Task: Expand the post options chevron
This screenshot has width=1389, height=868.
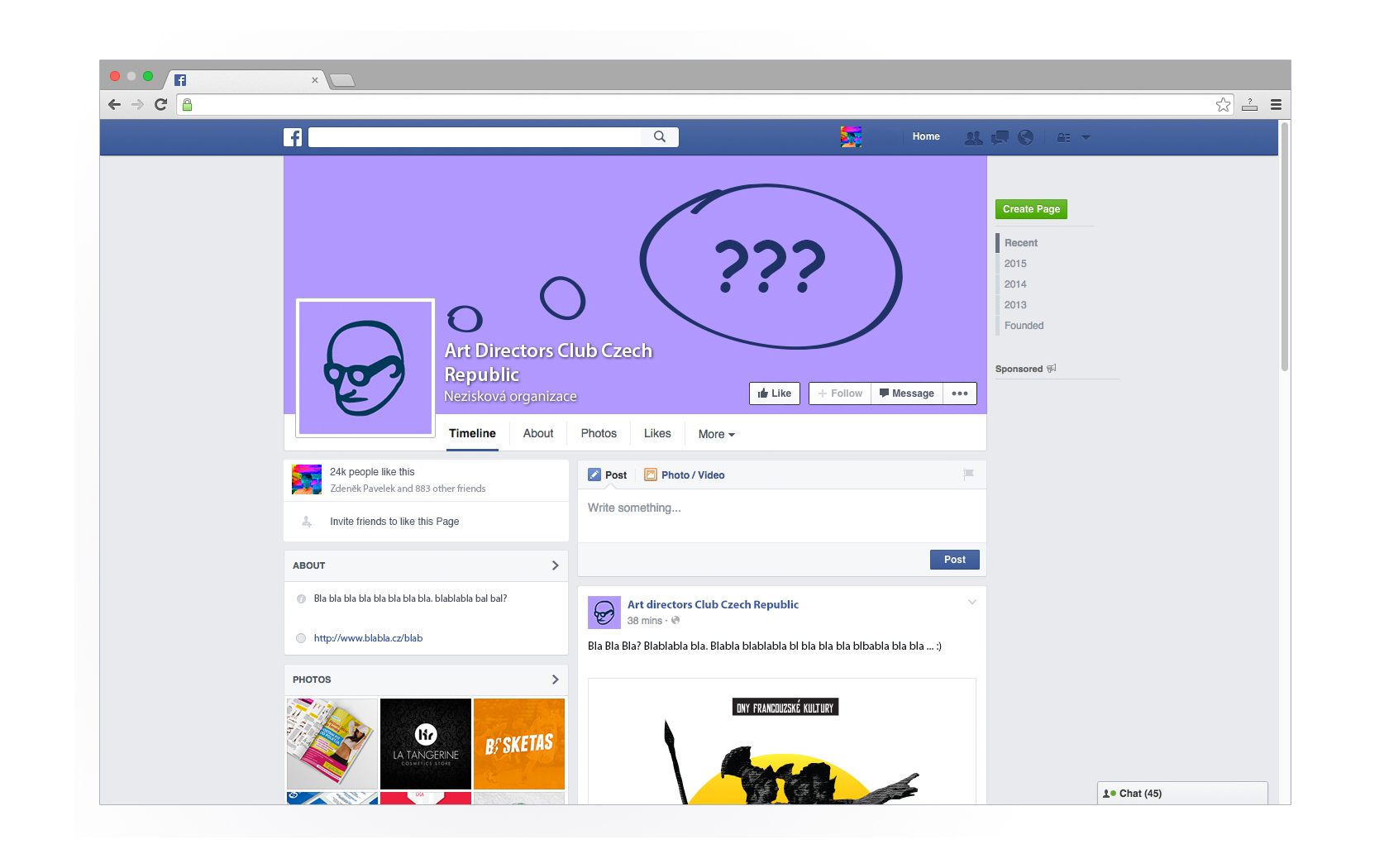Action: tap(972, 603)
